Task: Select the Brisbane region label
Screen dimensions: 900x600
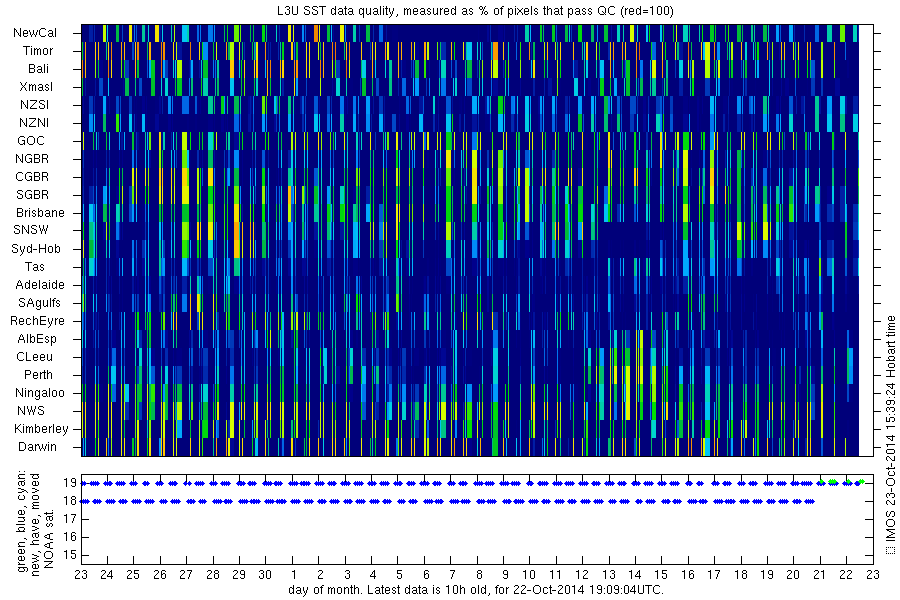Action: tap(40, 212)
